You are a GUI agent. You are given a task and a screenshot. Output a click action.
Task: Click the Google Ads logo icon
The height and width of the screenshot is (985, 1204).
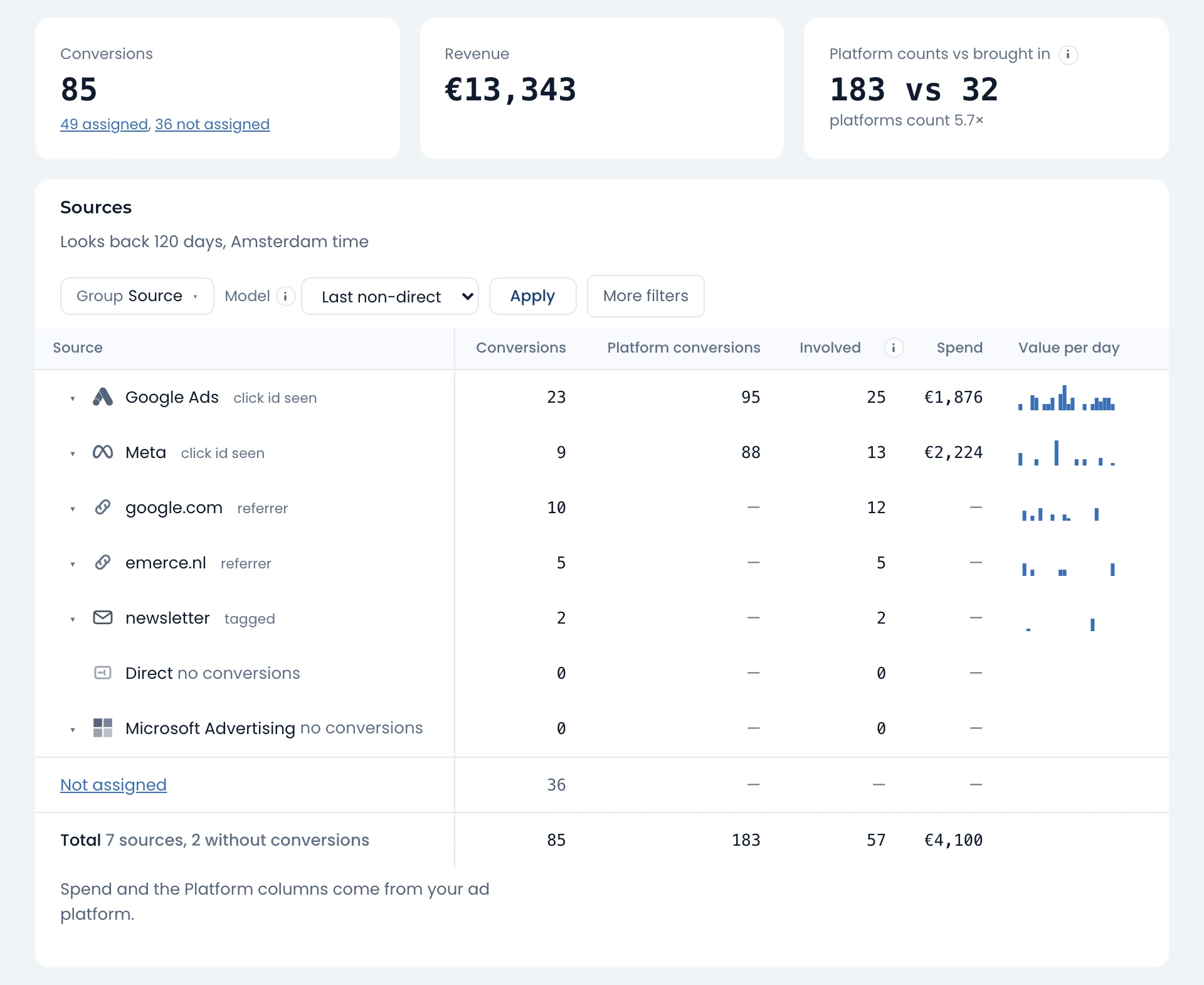click(x=103, y=397)
